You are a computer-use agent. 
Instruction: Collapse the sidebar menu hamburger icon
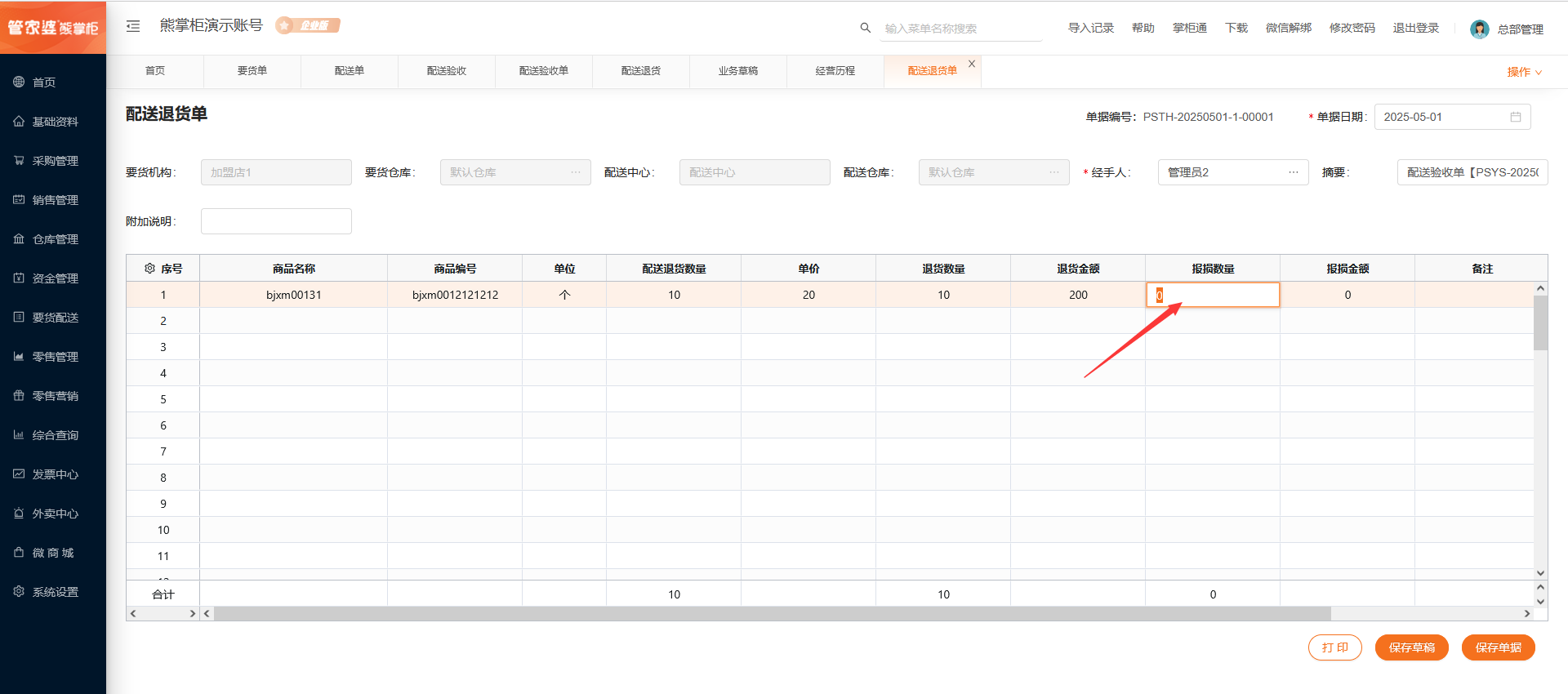tap(133, 26)
